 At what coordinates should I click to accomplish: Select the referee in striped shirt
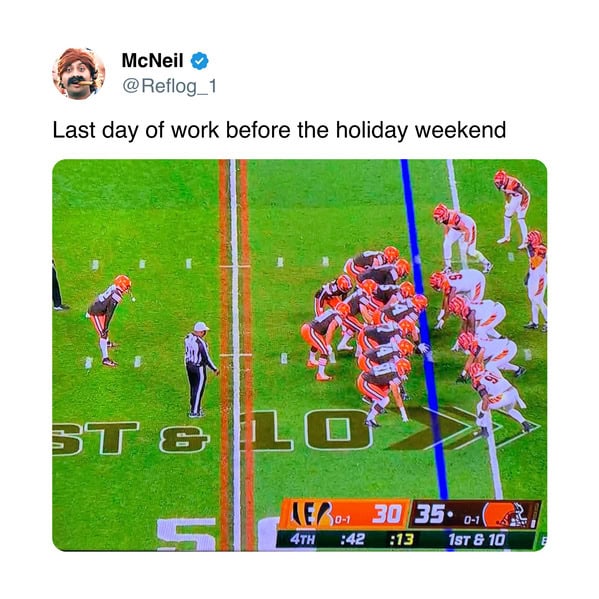pyautogui.click(x=199, y=369)
